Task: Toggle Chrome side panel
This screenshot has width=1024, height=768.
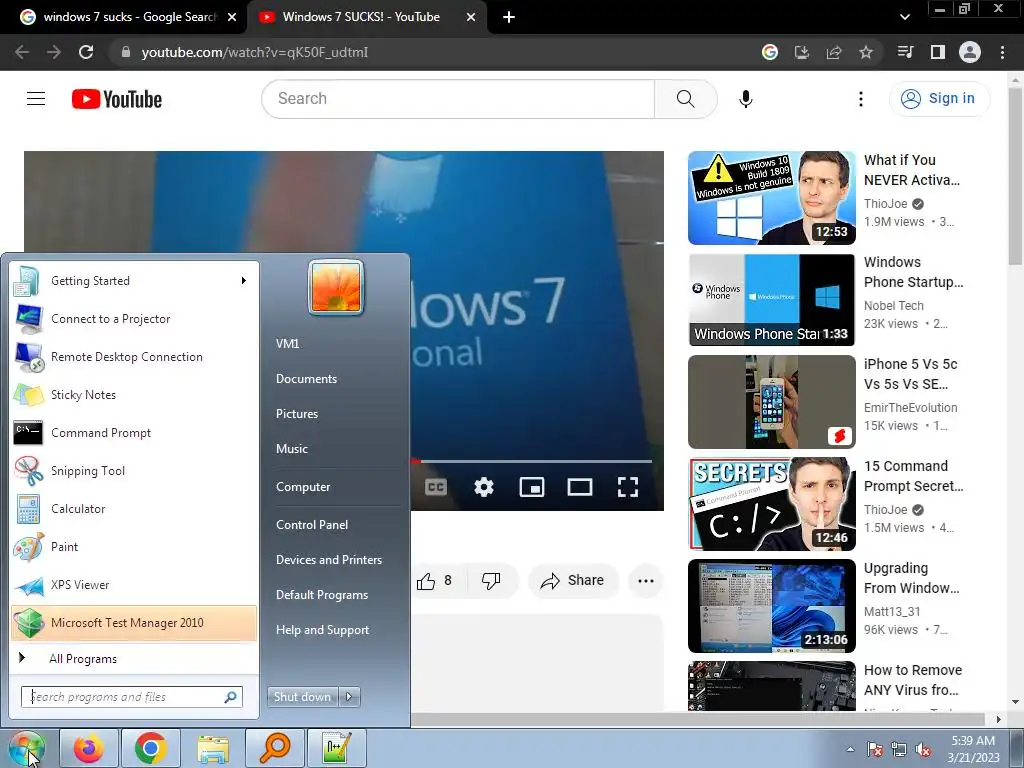Action: click(938, 52)
